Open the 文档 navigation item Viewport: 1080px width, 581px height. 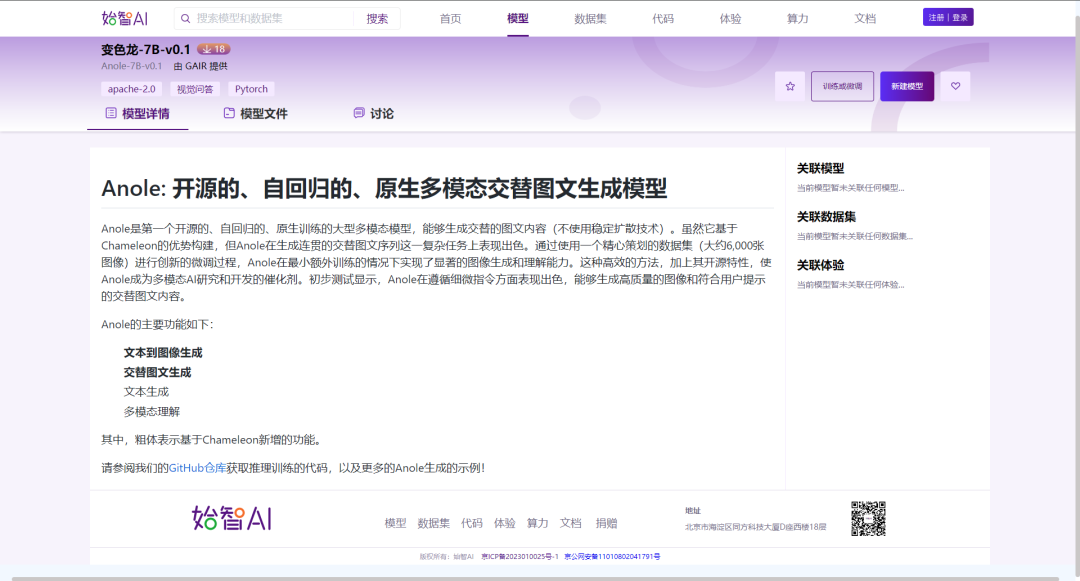point(865,19)
